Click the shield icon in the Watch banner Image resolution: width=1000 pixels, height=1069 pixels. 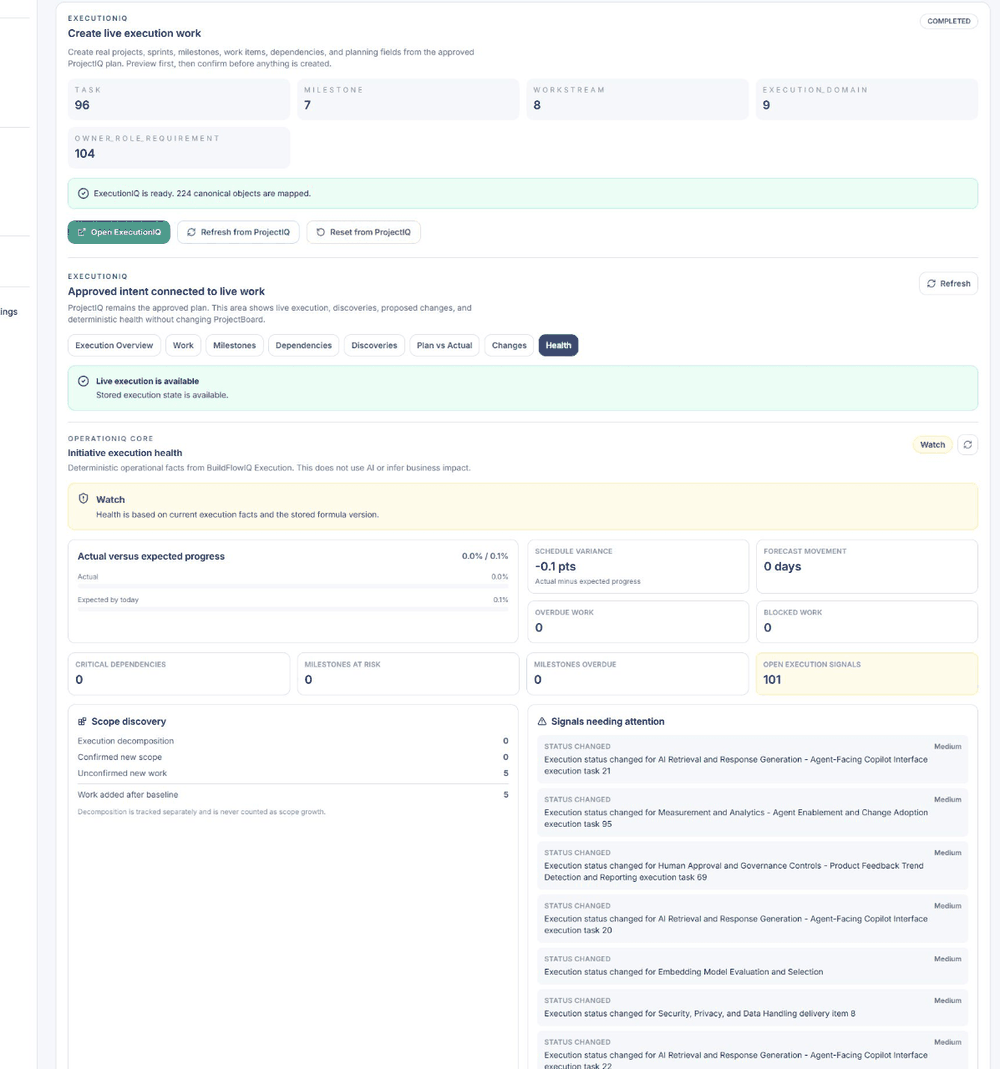pos(83,498)
